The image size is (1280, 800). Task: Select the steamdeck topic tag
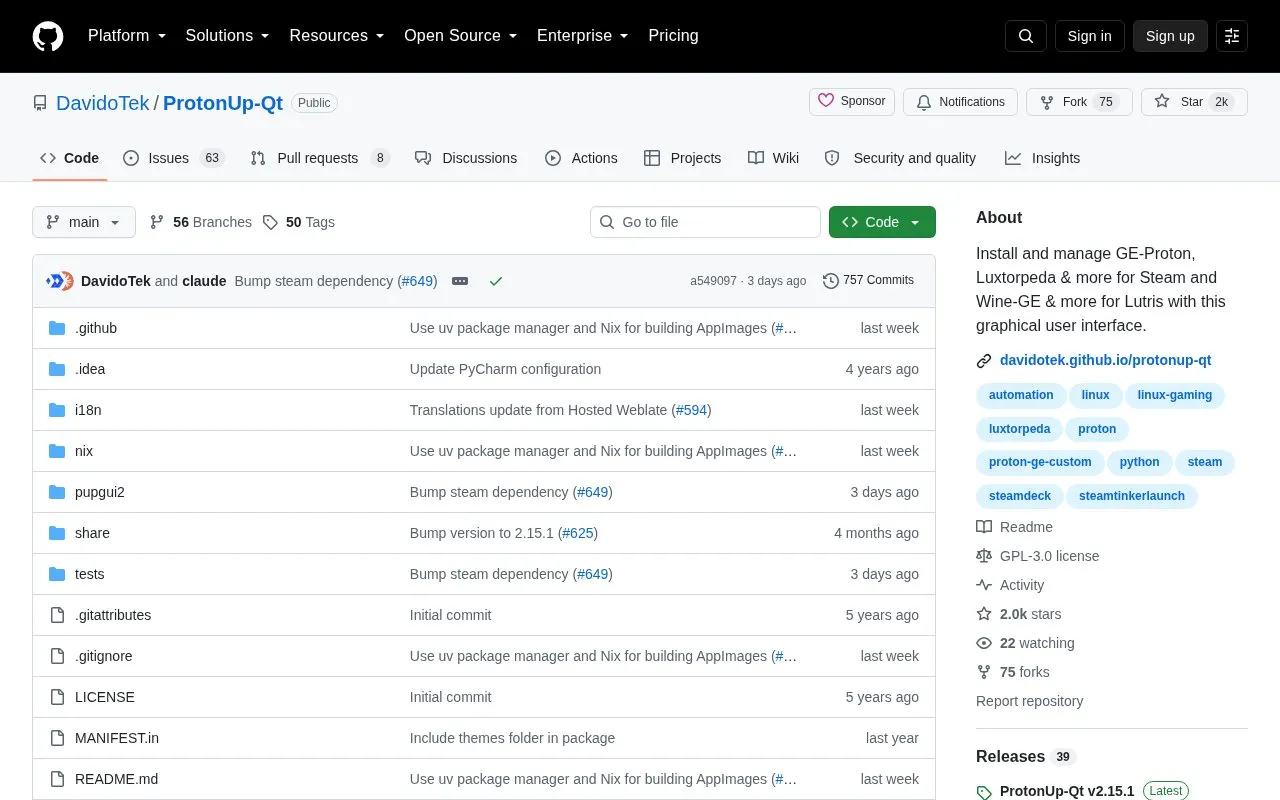point(1020,496)
